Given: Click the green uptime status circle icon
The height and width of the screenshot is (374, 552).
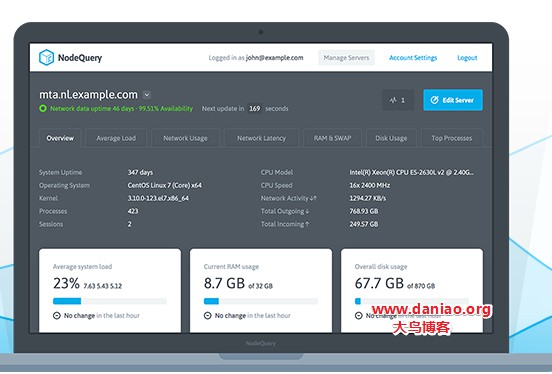Looking at the screenshot, I should 43,108.
